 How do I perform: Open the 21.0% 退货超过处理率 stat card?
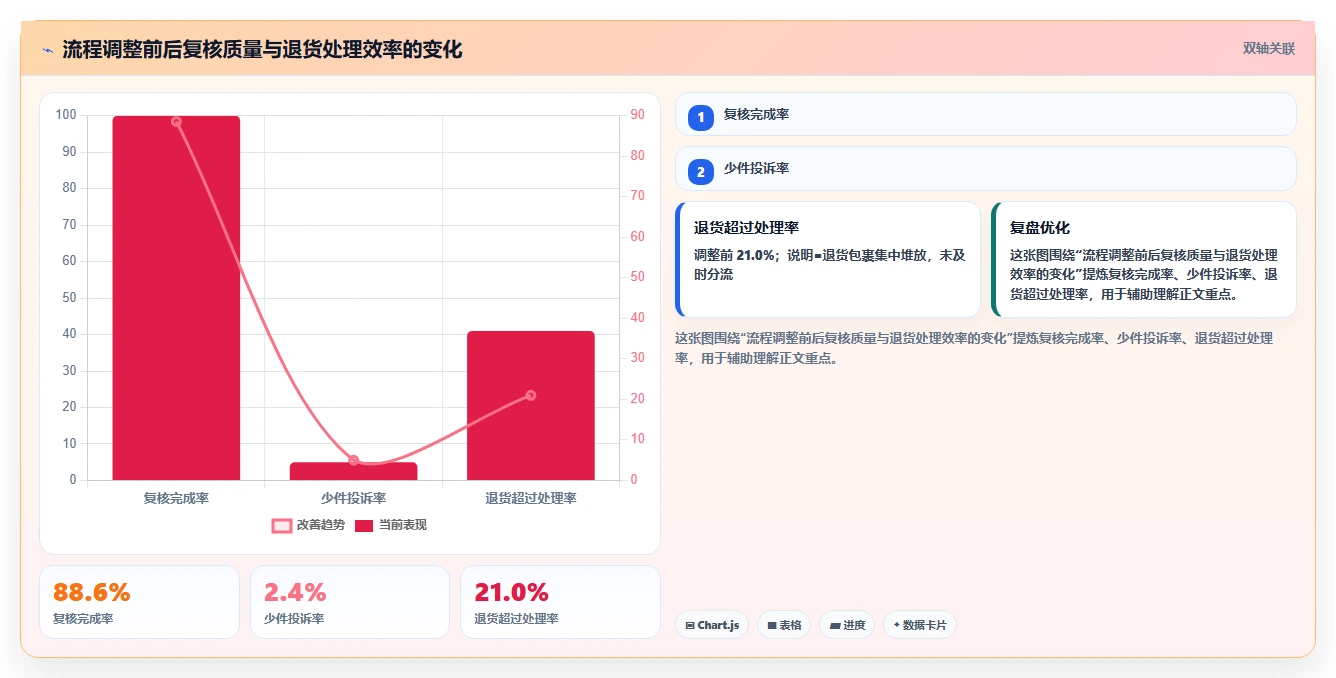560,602
